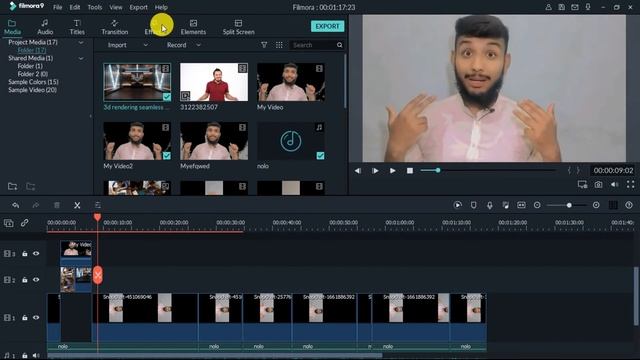Lock video track 3
The width and height of the screenshot is (640, 360).
24,253
